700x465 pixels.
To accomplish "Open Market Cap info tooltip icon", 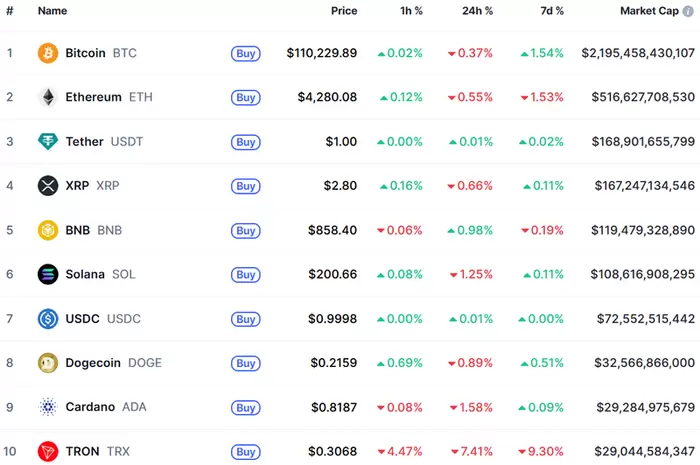I will [x=688, y=11].
